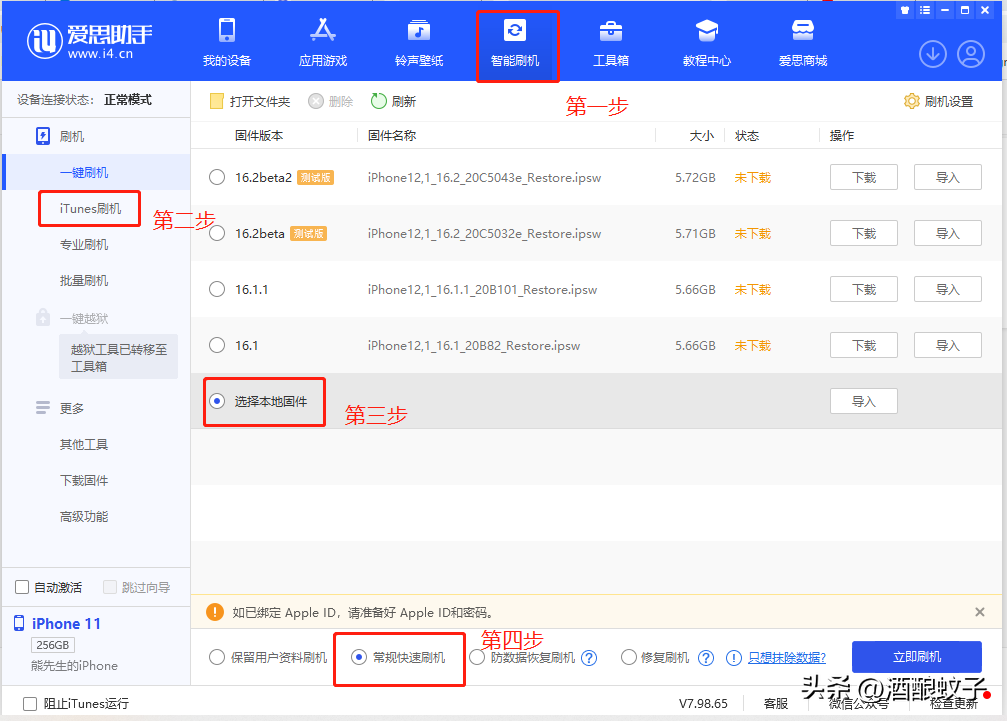Enable 自动激活 checkbox
The height and width of the screenshot is (721, 1007).
click(x=22, y=587)
